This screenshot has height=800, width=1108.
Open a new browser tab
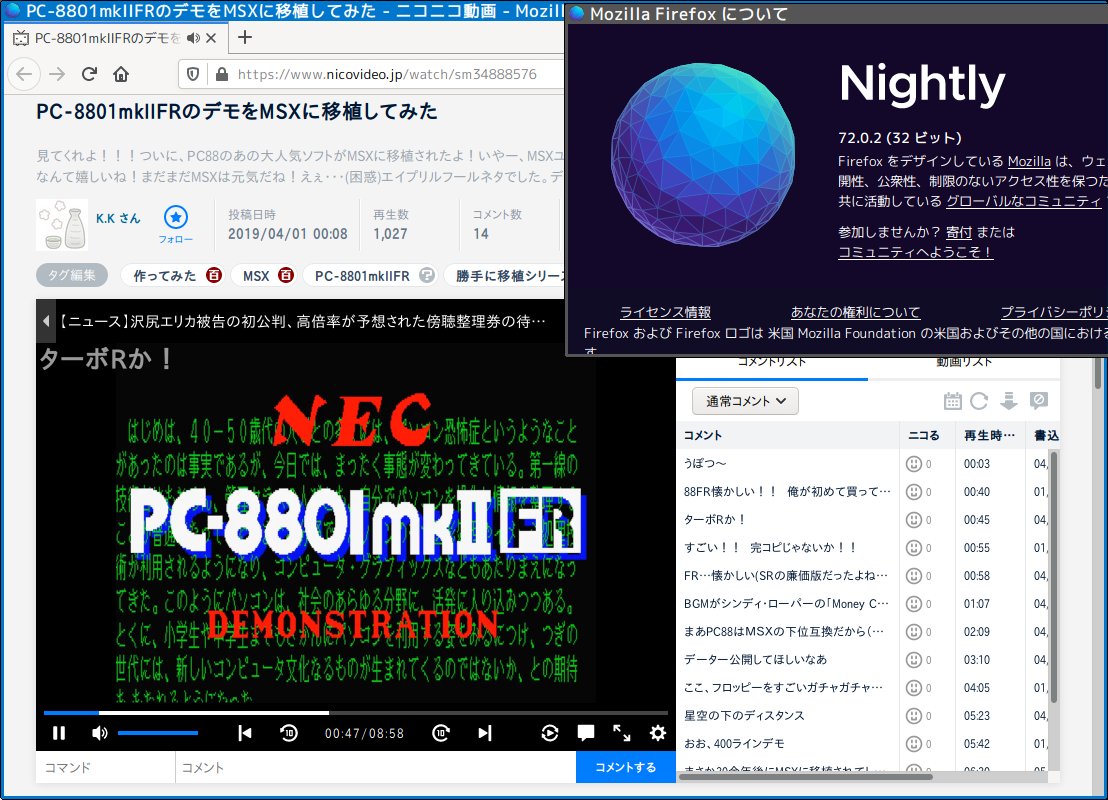point(245,37)
